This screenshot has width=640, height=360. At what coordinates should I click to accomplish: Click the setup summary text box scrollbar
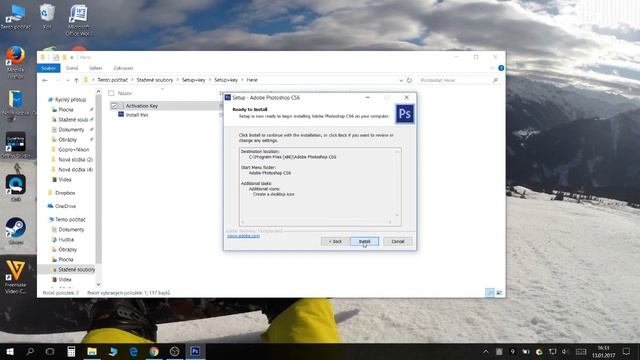(397, 184)
